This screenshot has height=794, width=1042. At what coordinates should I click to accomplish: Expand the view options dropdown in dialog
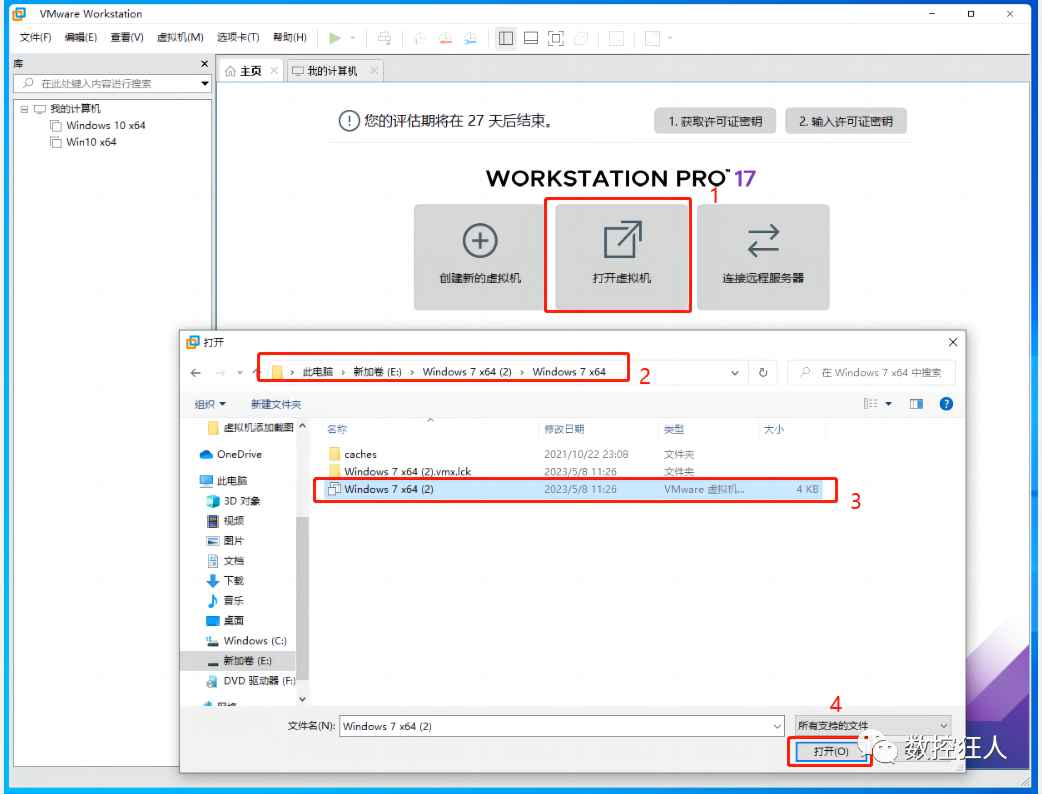[x=888, y=404]
